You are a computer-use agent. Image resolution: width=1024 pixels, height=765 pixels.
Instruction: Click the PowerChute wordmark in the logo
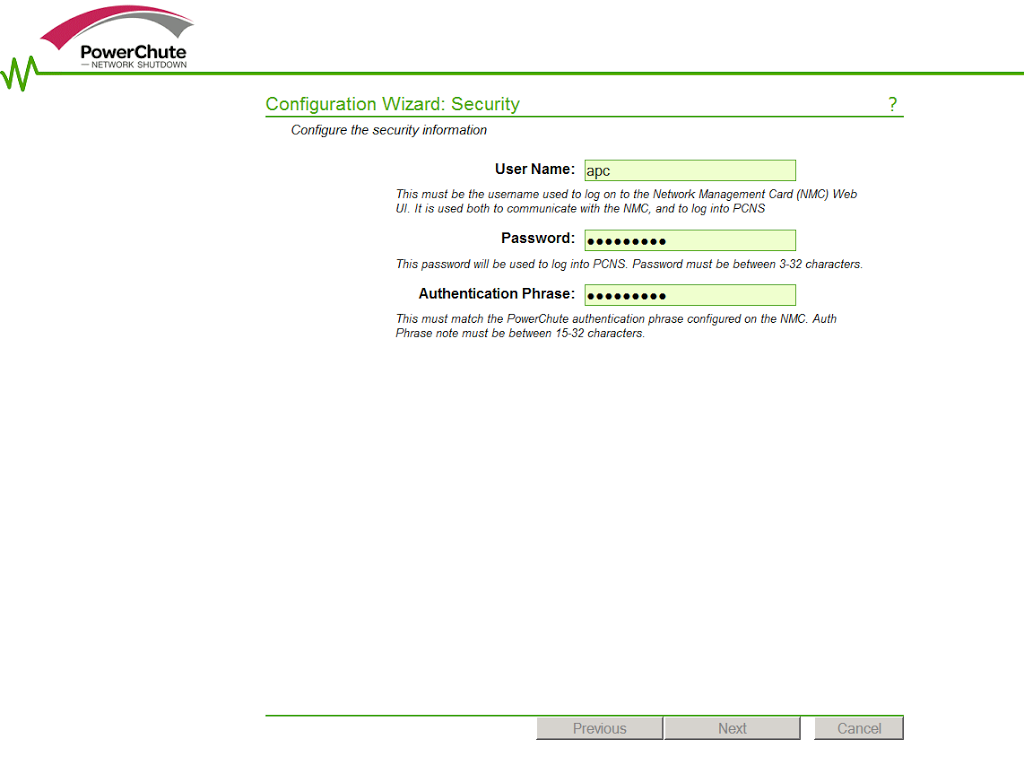tap(133, 52)
